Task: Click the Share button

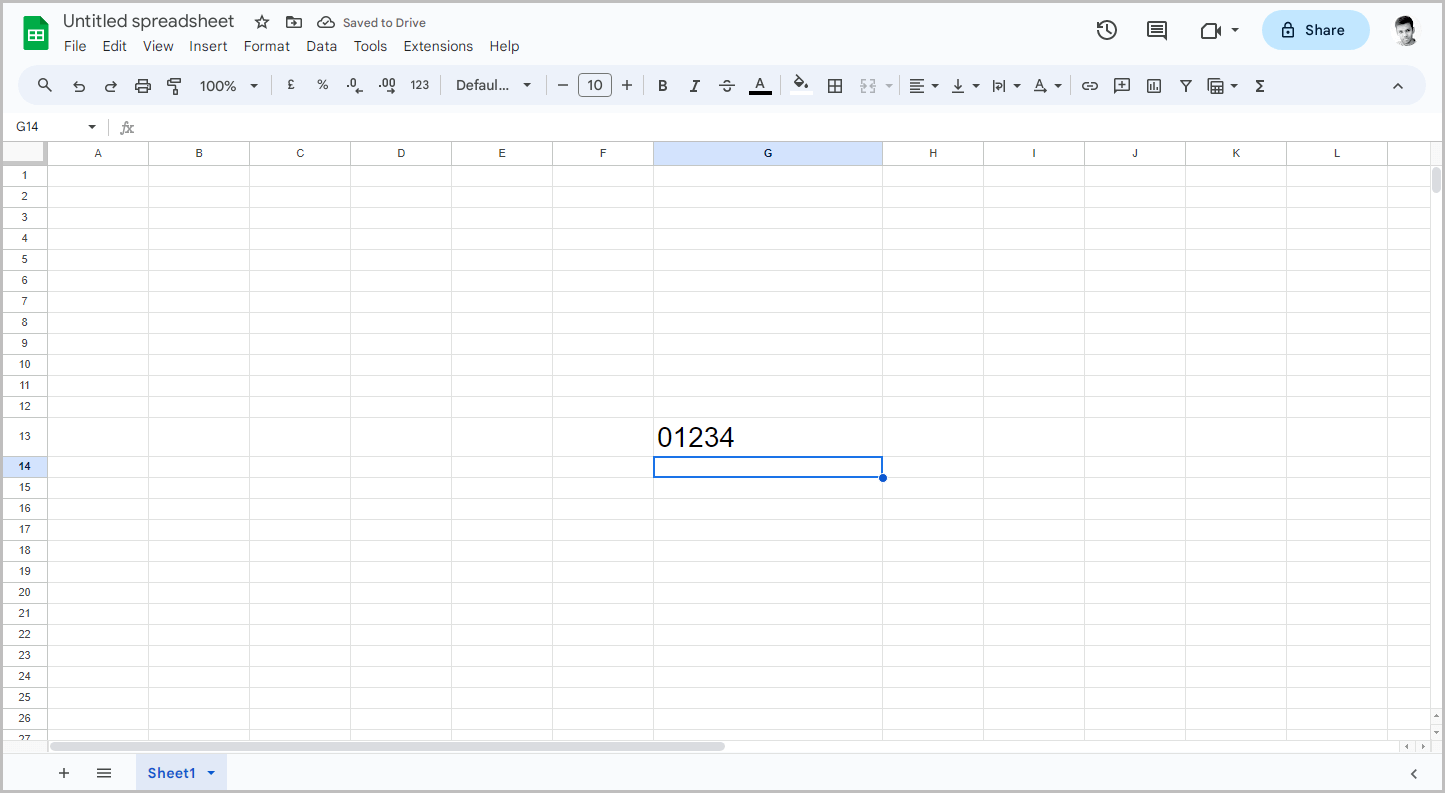Action: (1315, 30)
